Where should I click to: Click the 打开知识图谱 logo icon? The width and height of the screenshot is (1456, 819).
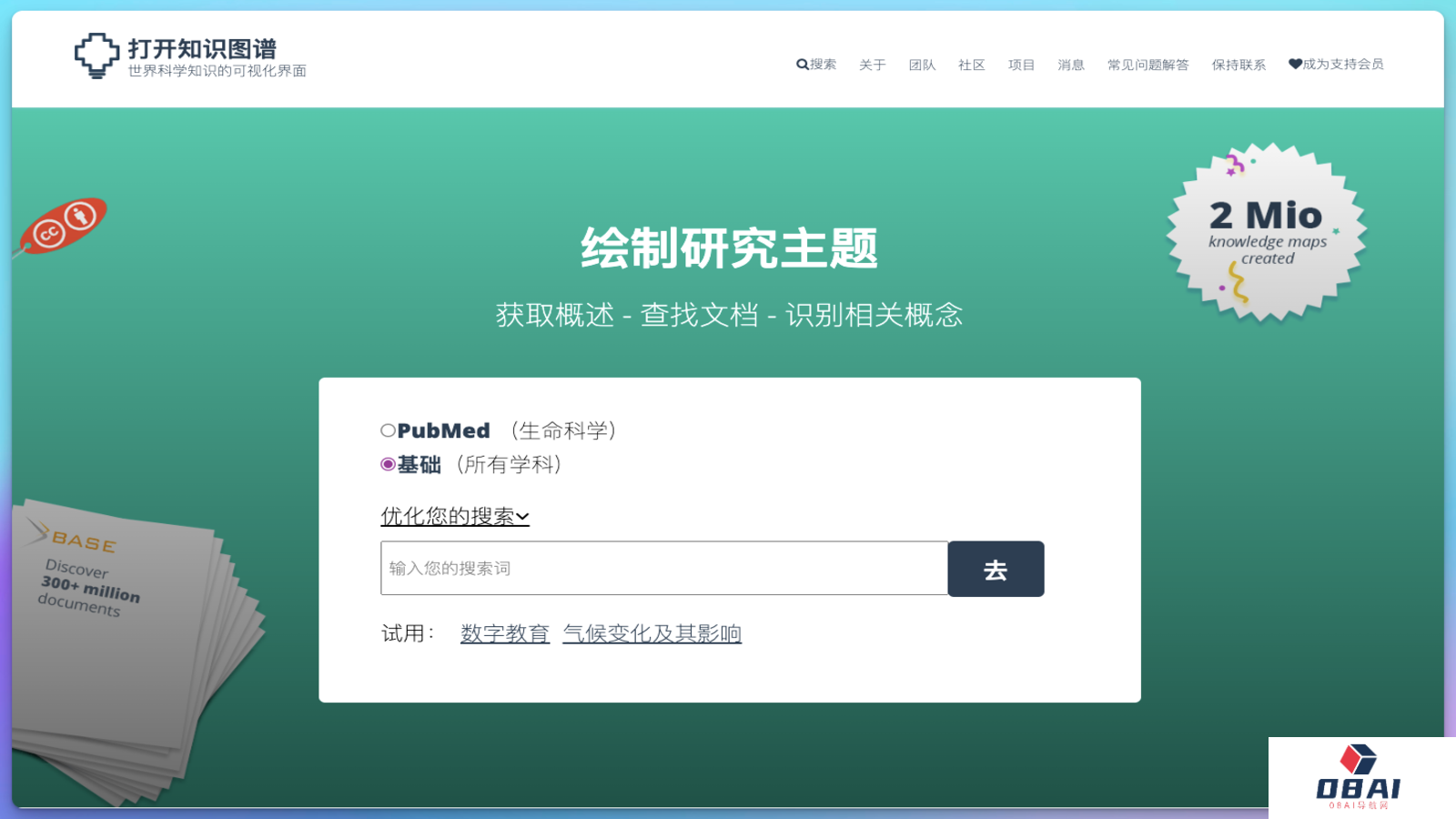(x=94, y=55)
